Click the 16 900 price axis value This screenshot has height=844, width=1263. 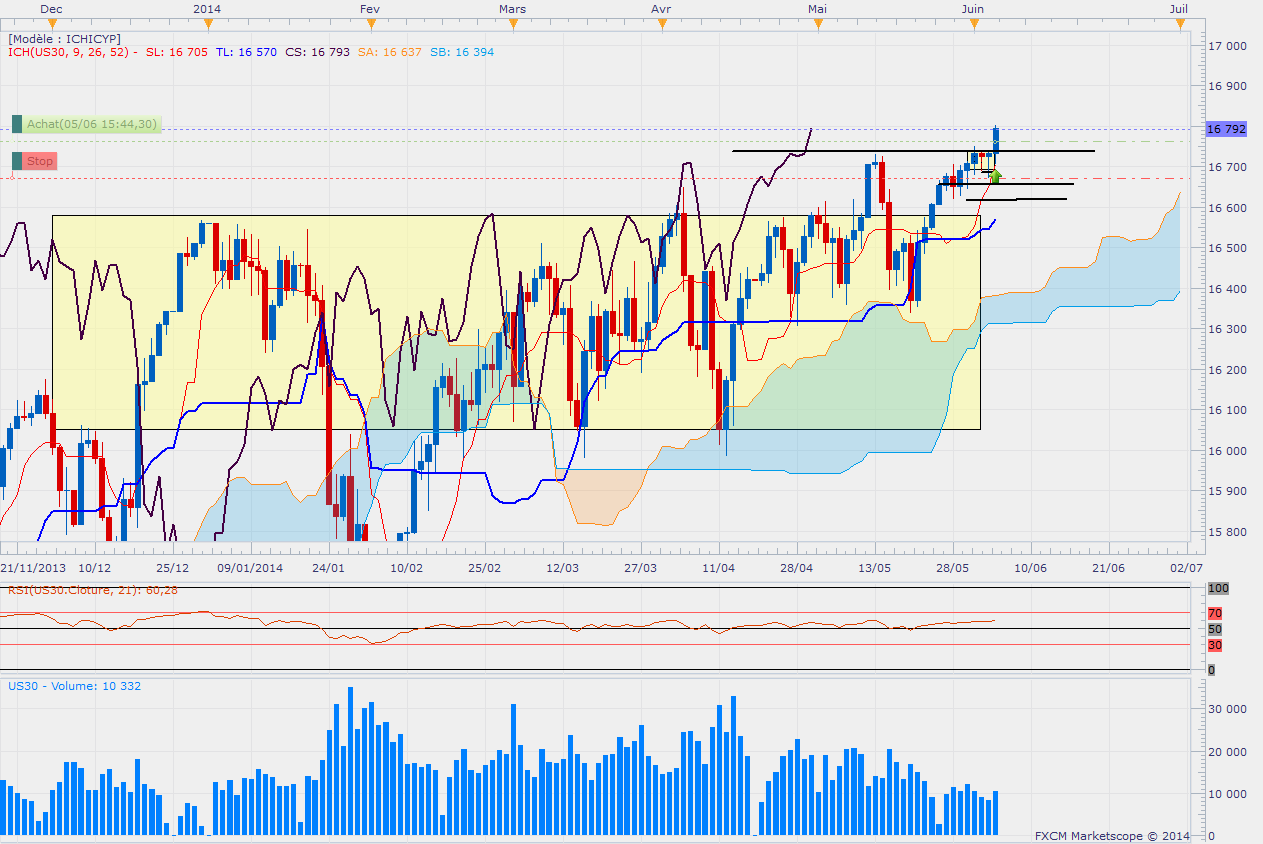coord(1227,87)
